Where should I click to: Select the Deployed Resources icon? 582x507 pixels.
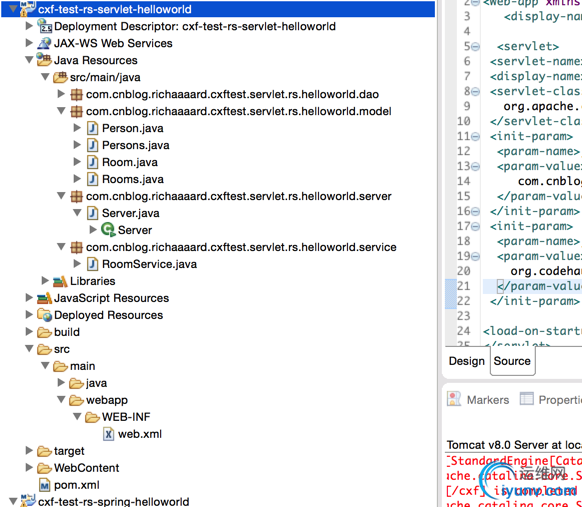tap(45, 315)
